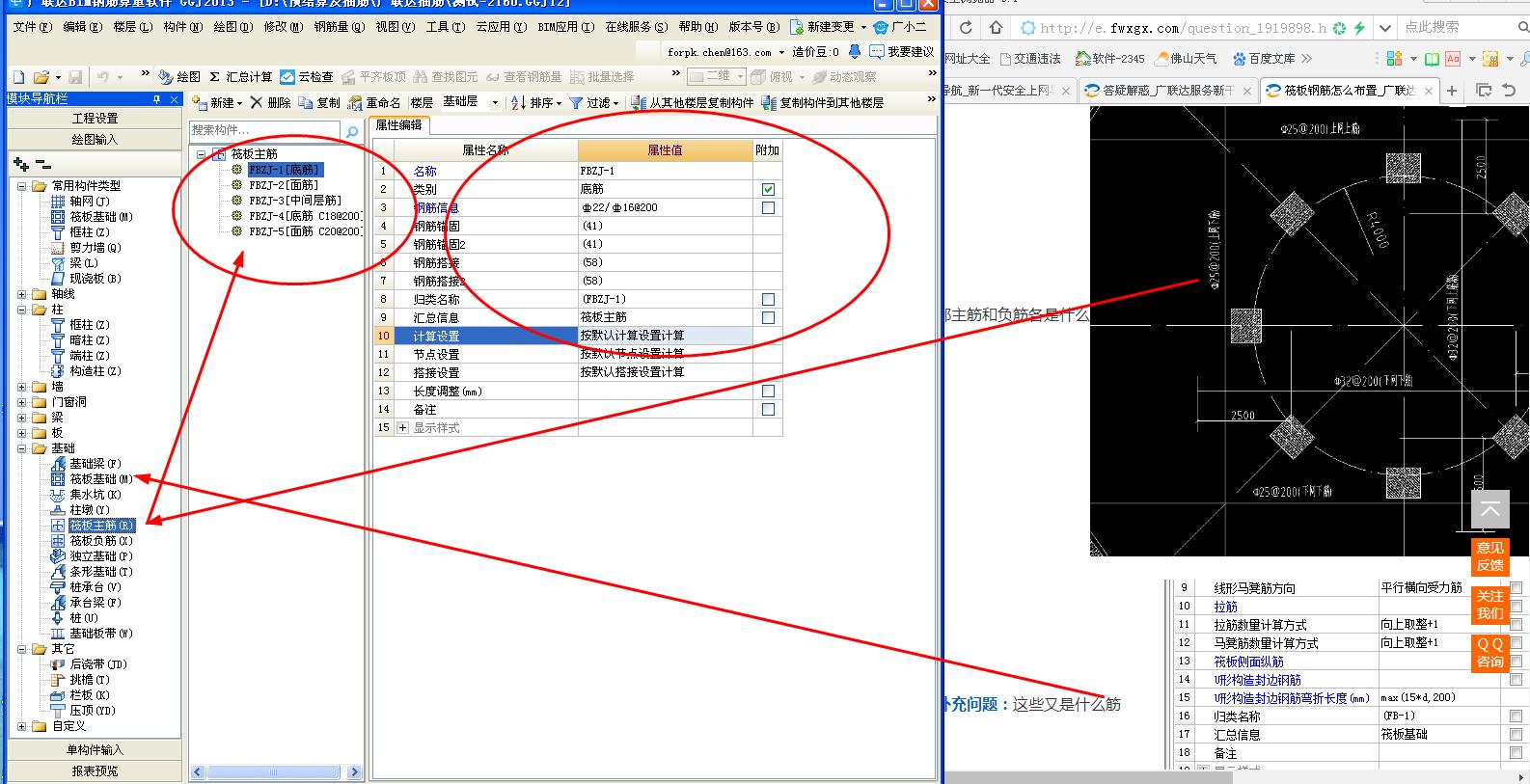
Task: Click 复制 copy component in component toolbar
Action: (x=319, y=102)
